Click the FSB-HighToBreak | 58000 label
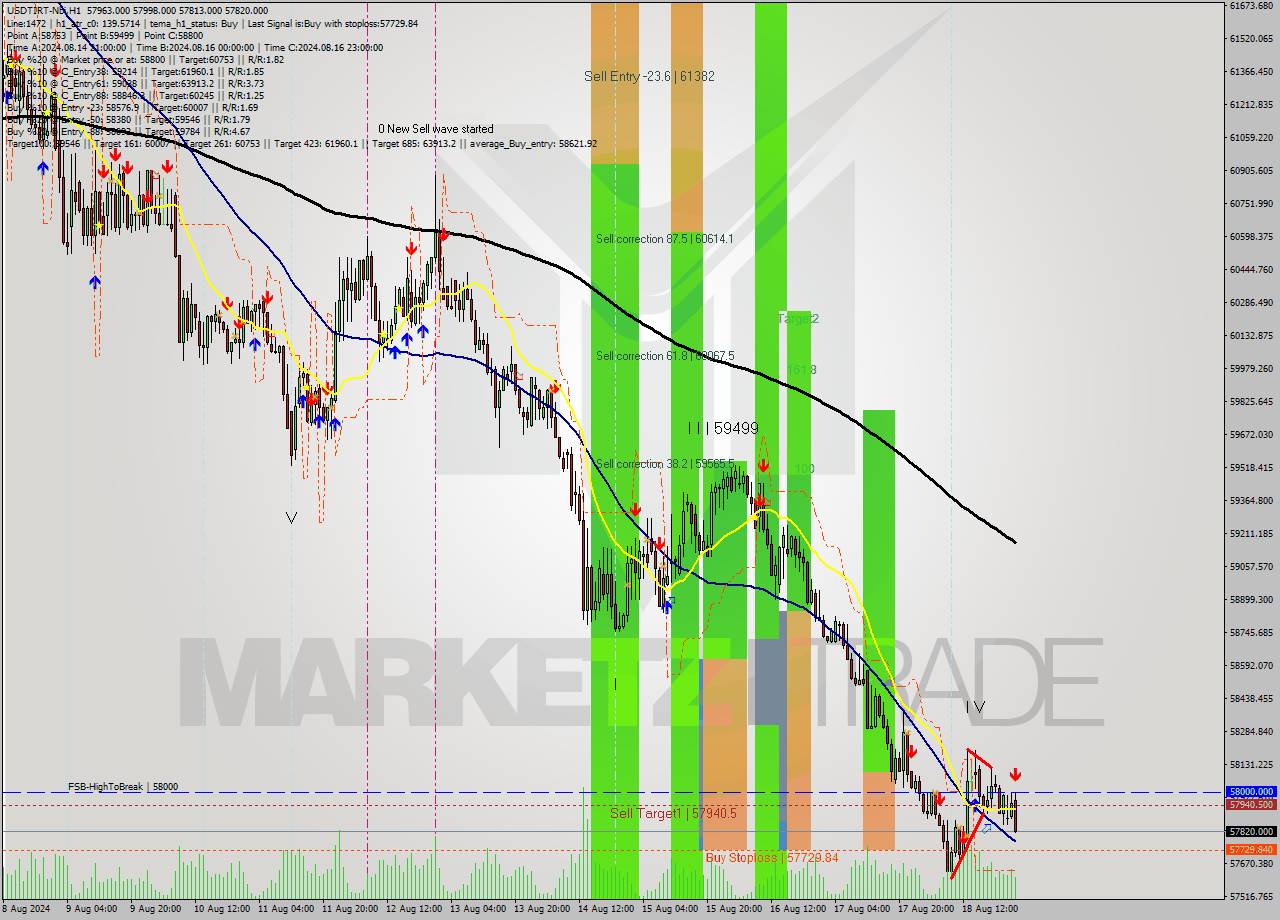This screenshot has height=920, width=1280. tap(123, 787)
